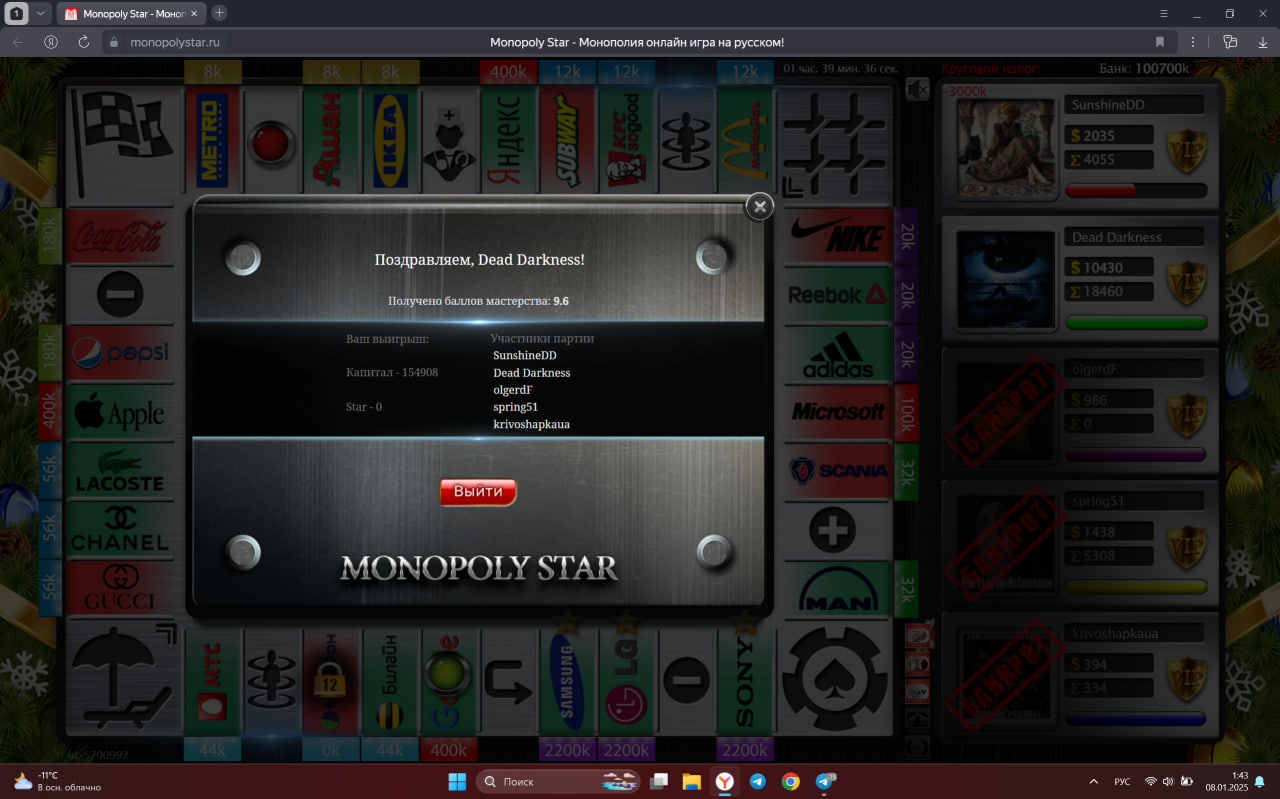1280x799 pixels.
Task: Click the olgerdF player name
Action: (x=1094, y=369)
